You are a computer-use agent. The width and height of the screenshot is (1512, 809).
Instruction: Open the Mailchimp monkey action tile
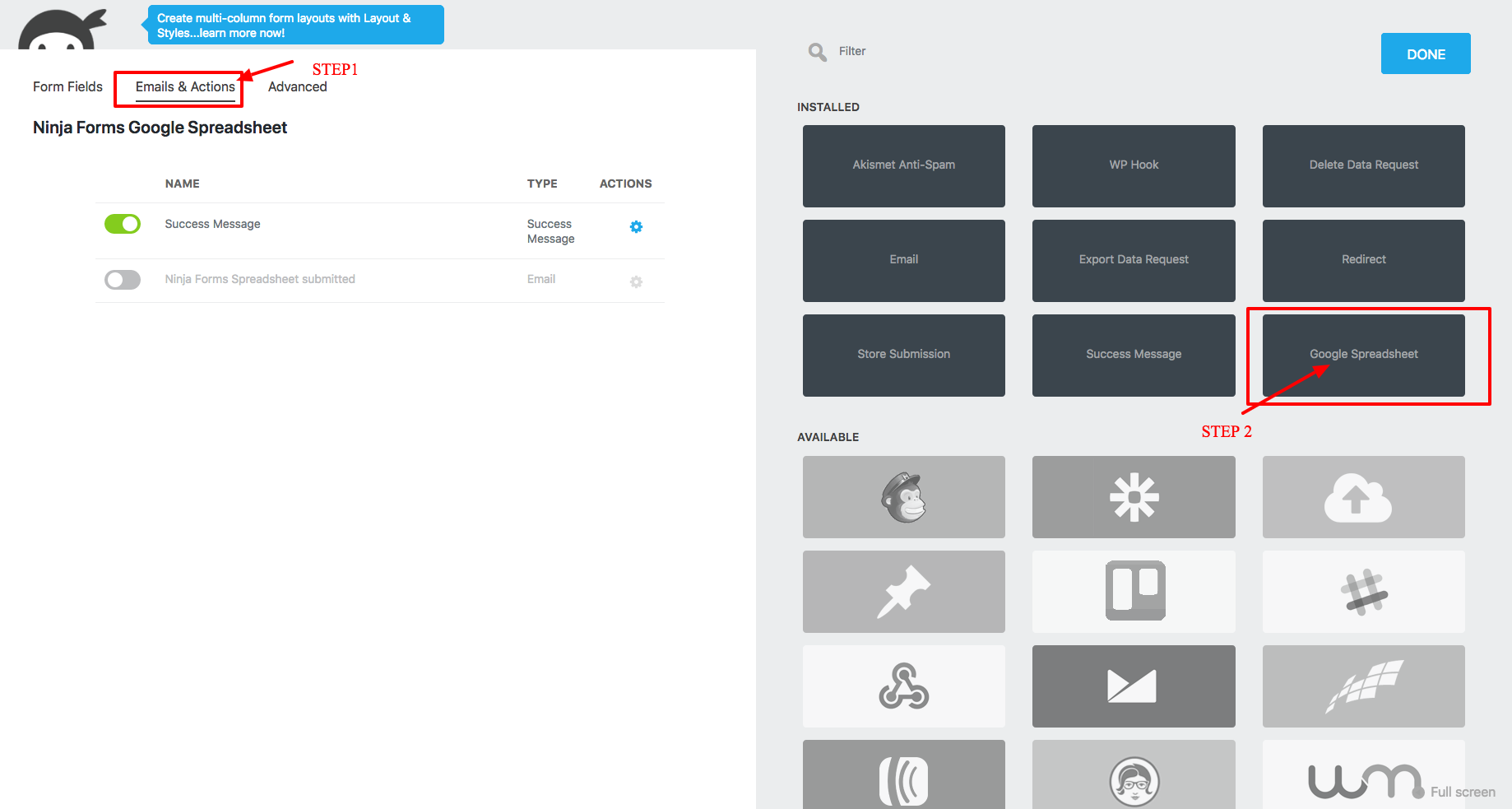(903, 497)
